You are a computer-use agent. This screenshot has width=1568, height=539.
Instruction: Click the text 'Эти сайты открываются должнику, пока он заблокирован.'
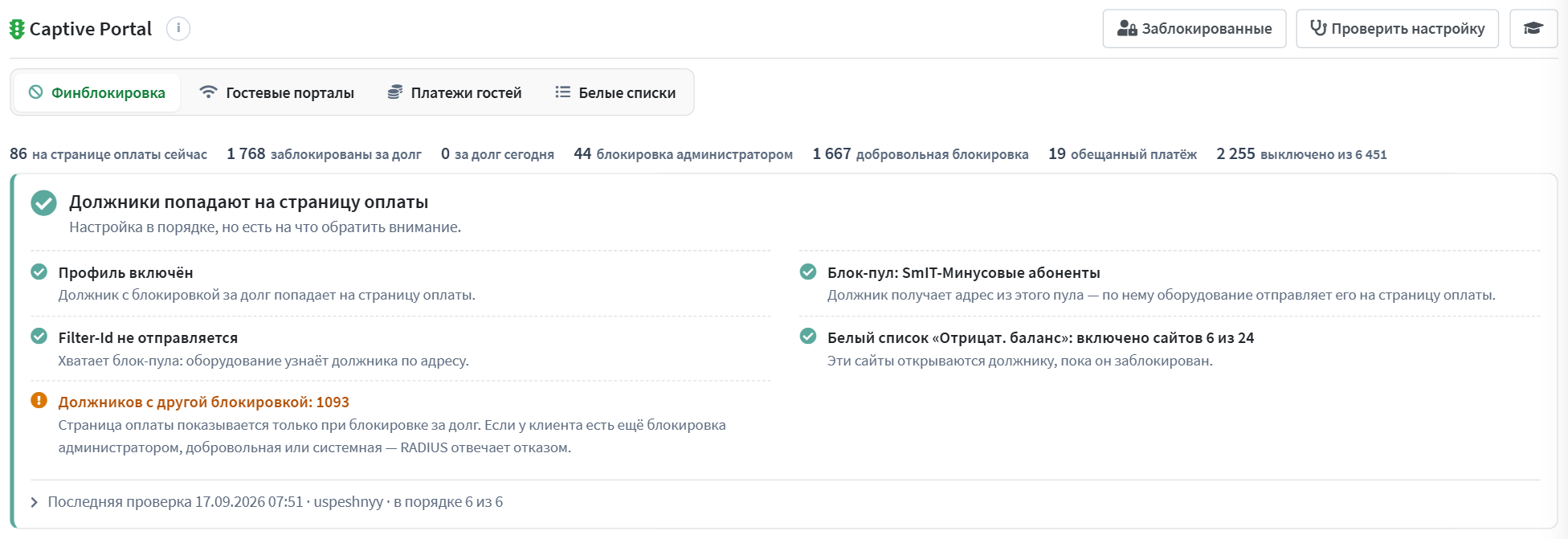pyautogui.click(x=1020, y=361)
